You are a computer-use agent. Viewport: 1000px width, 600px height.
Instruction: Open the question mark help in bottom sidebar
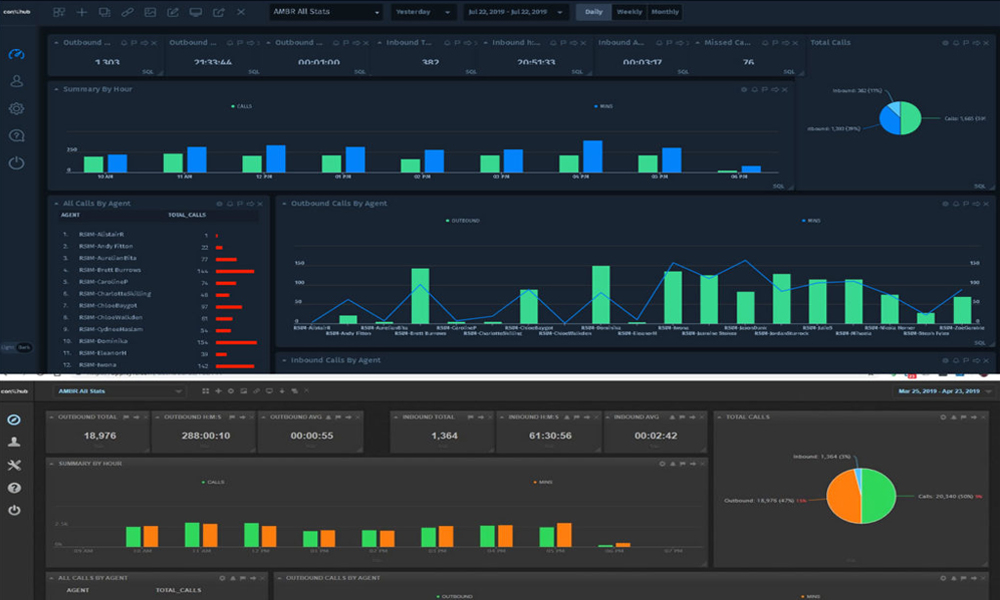[x=14, y=488]
